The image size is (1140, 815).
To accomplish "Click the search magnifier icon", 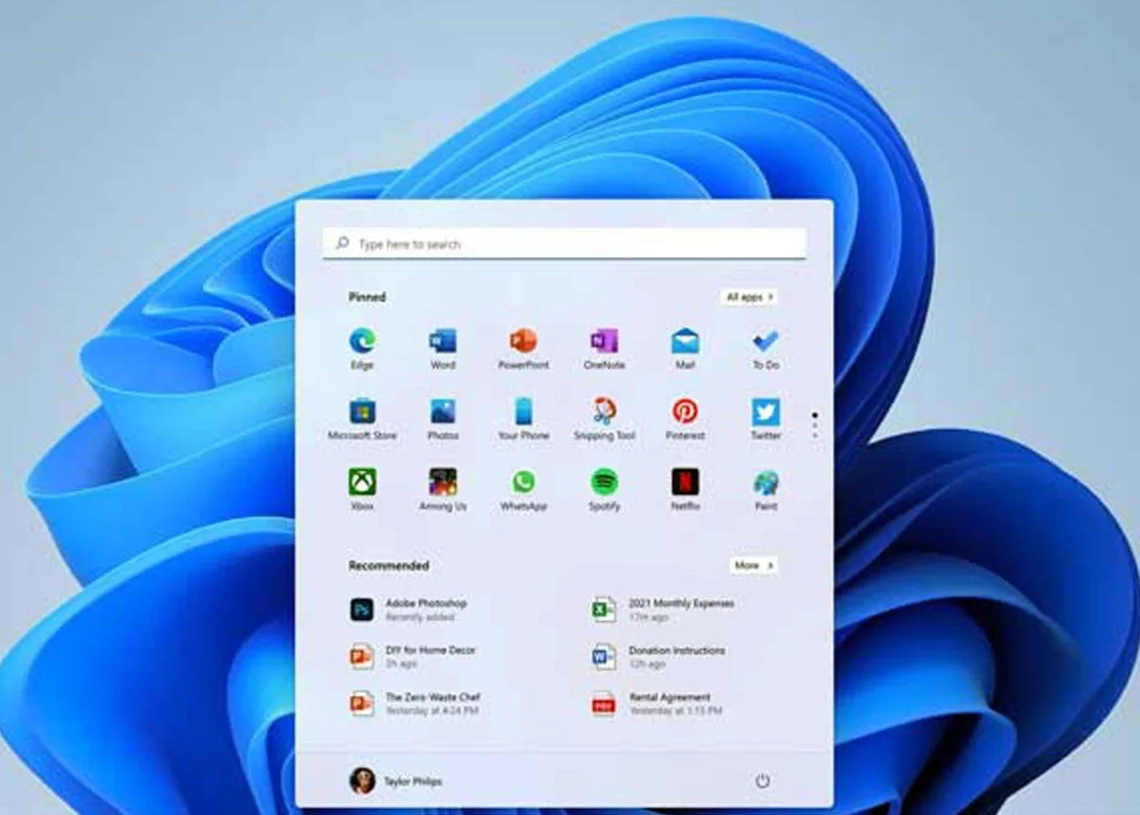I will coord(342,243).
